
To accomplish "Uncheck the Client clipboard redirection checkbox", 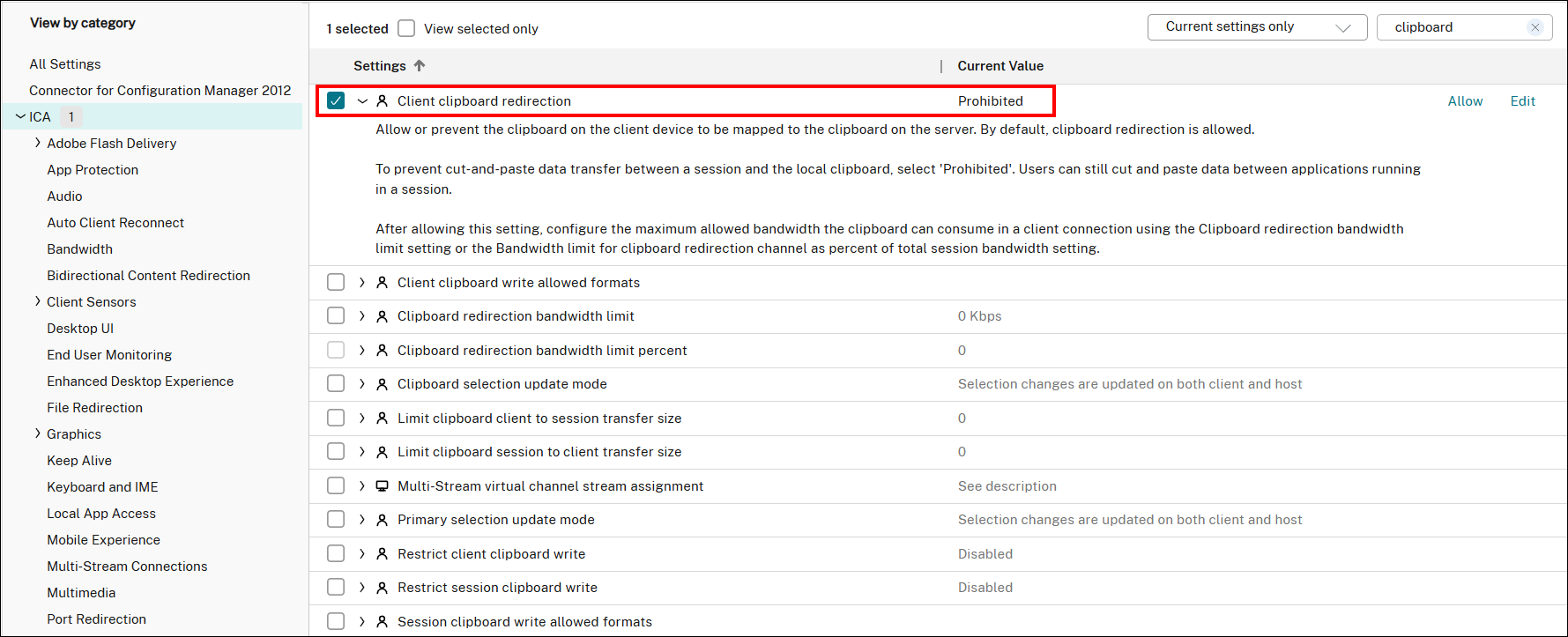I will [x=336, y=100].
